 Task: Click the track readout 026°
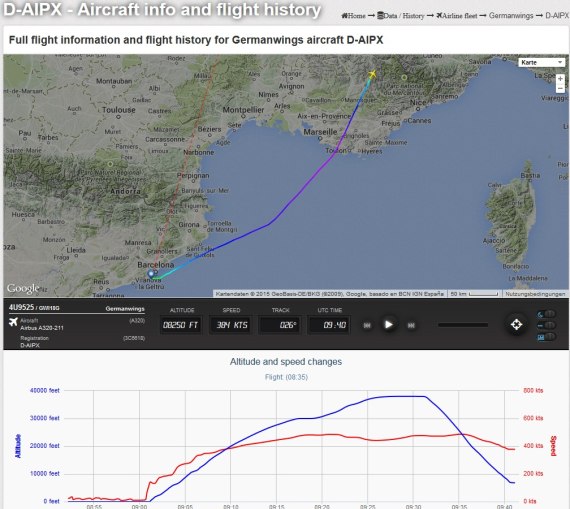click(280, 325)
